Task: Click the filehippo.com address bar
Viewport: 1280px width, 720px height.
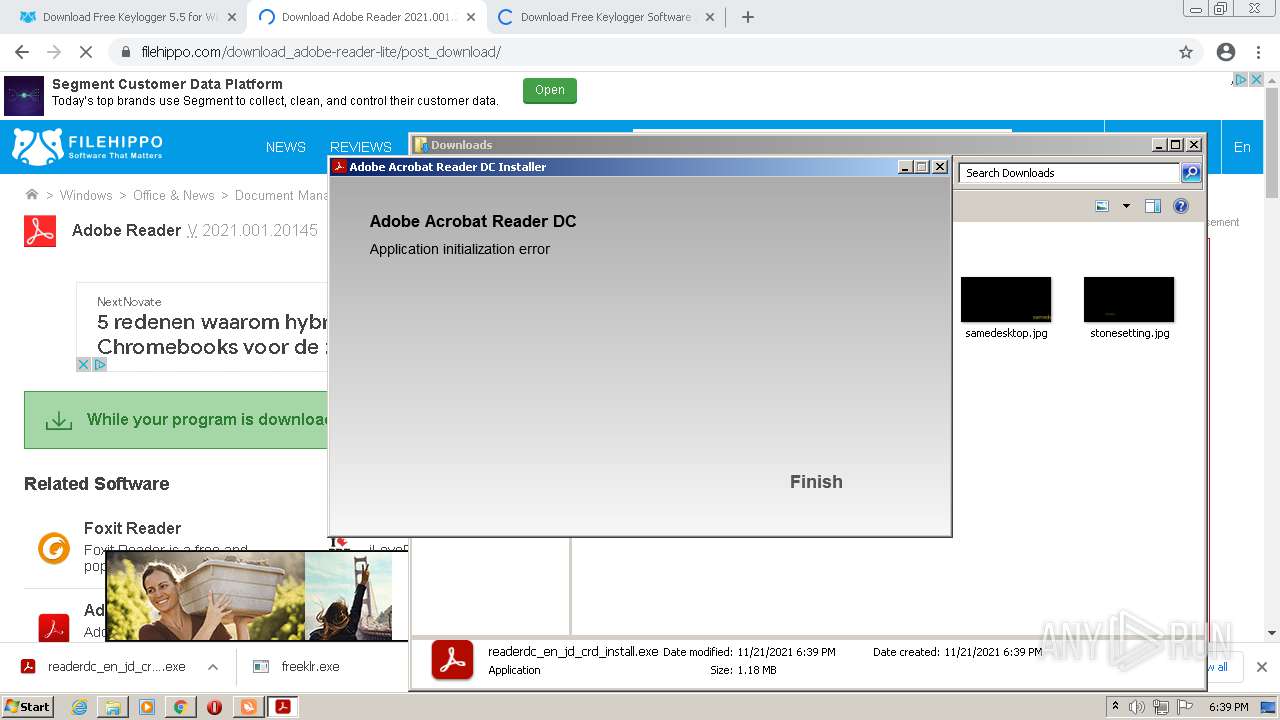Action: click(x=640, y=52)
